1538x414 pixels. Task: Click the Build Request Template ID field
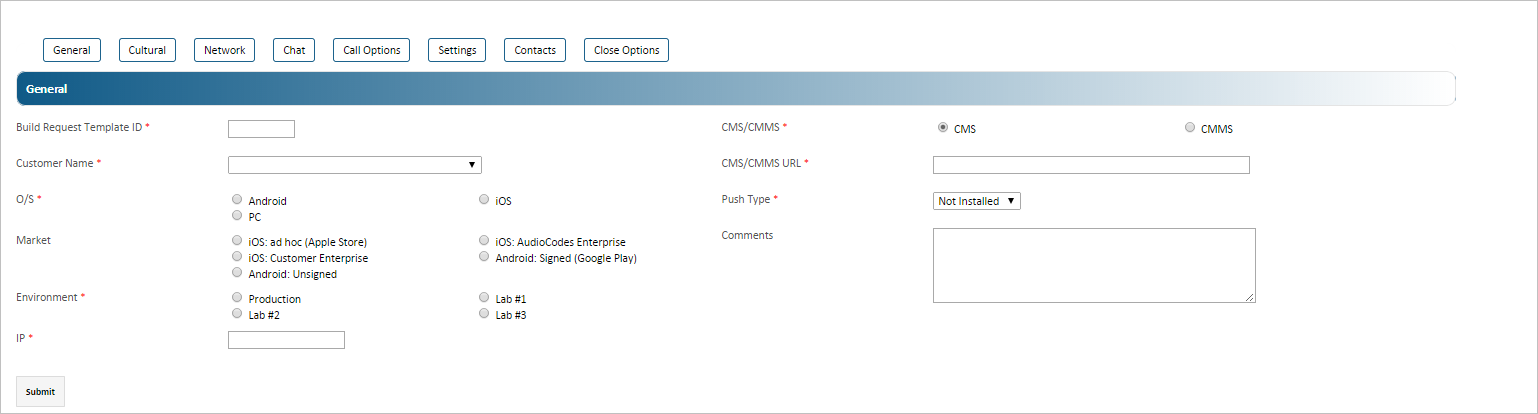[261, 129]
